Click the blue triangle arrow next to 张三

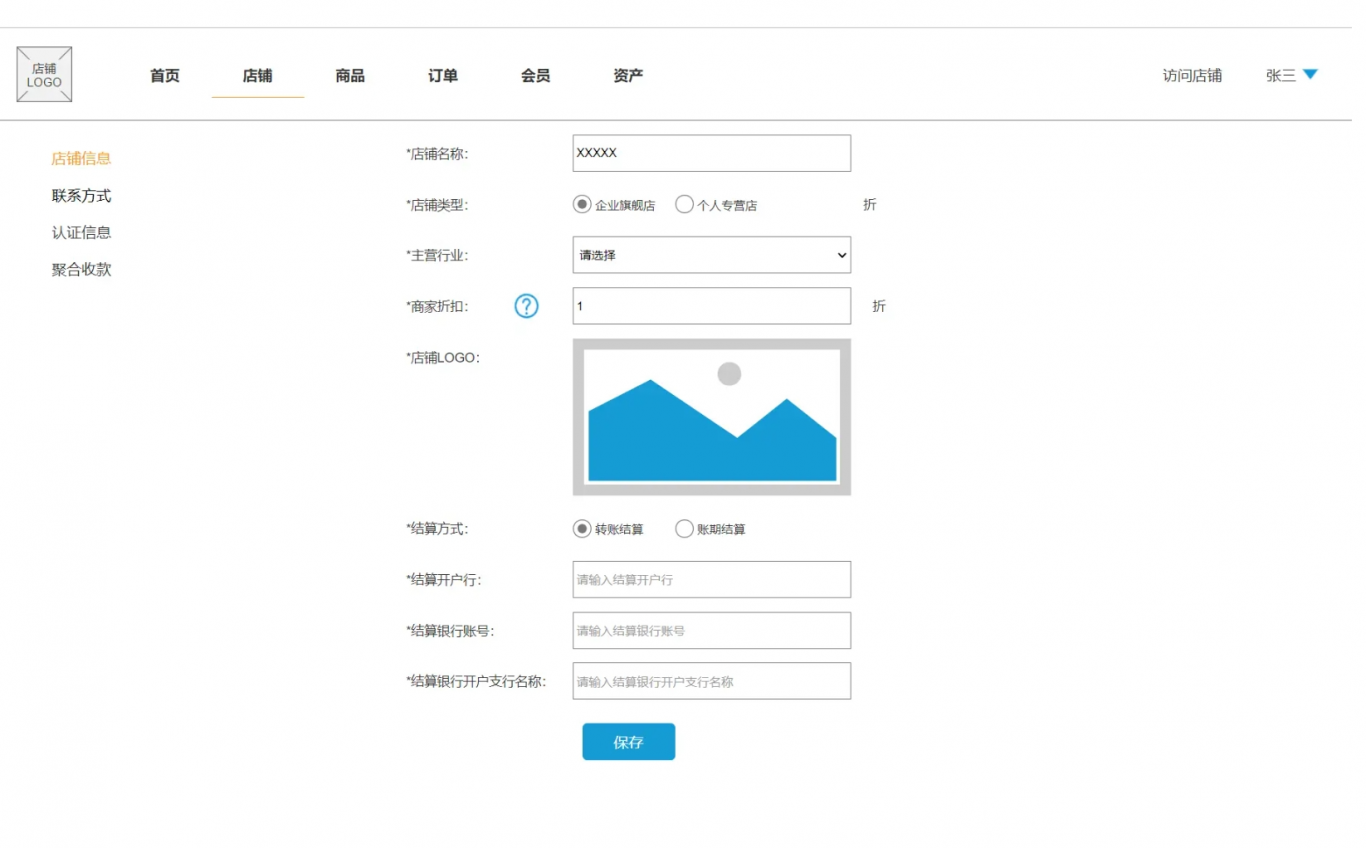pos(1310,74)
